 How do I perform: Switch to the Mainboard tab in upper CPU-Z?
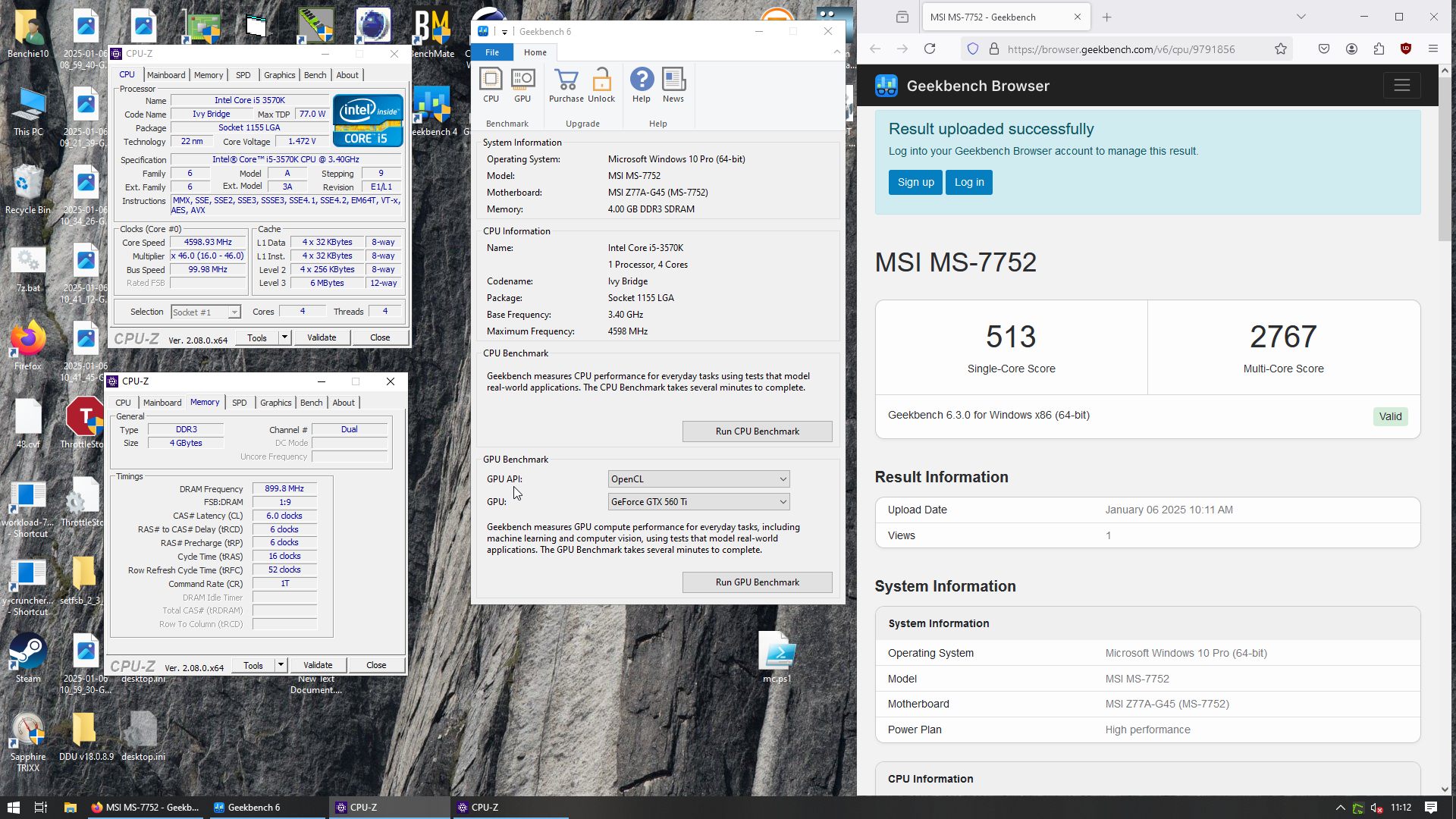166,75
